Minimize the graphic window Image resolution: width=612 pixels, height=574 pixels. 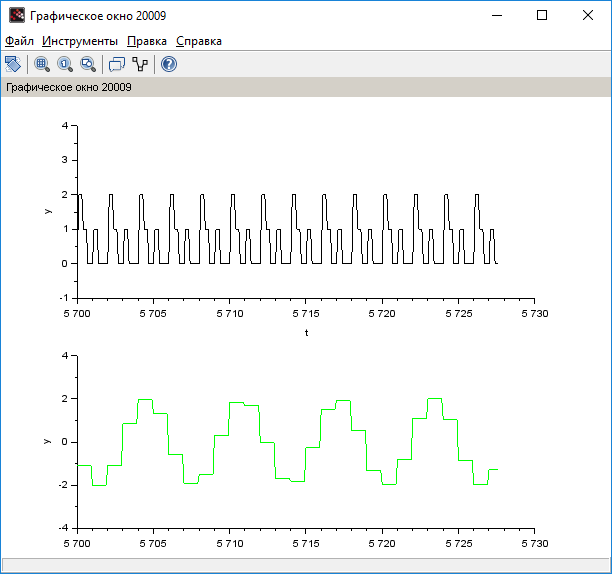click(497, 16)
